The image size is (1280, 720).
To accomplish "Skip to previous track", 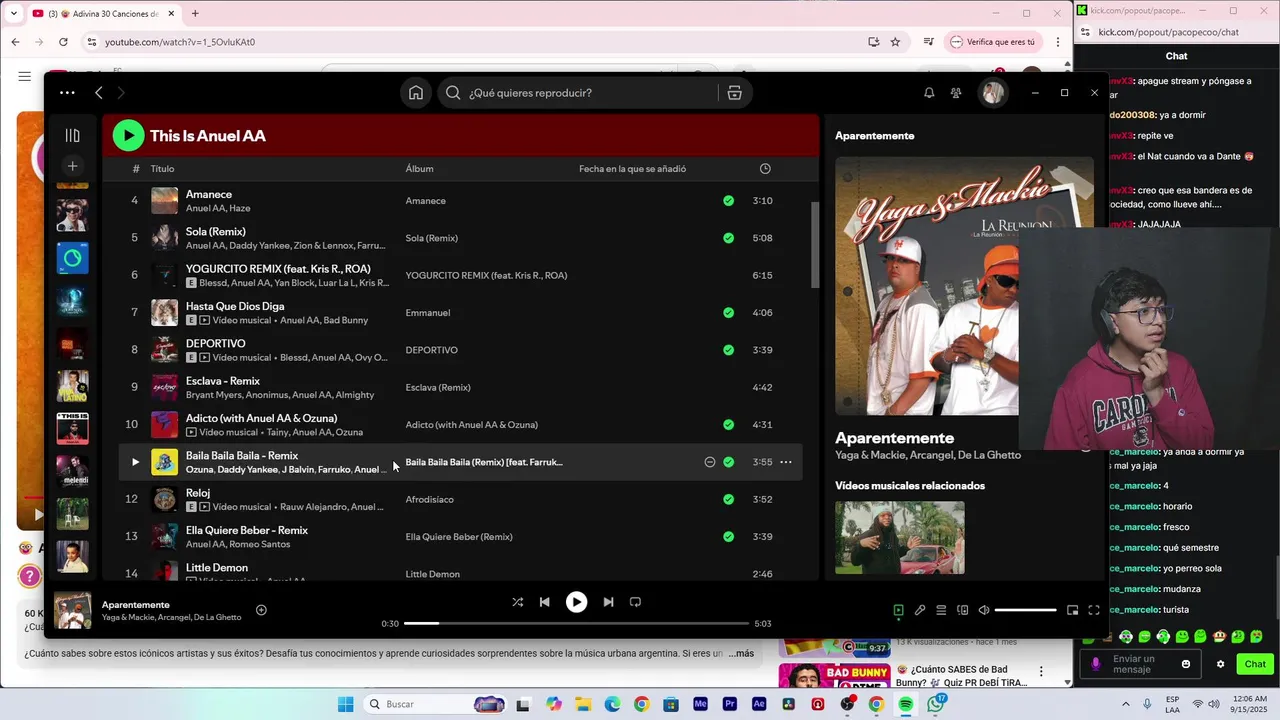I will tap(545, 602).
